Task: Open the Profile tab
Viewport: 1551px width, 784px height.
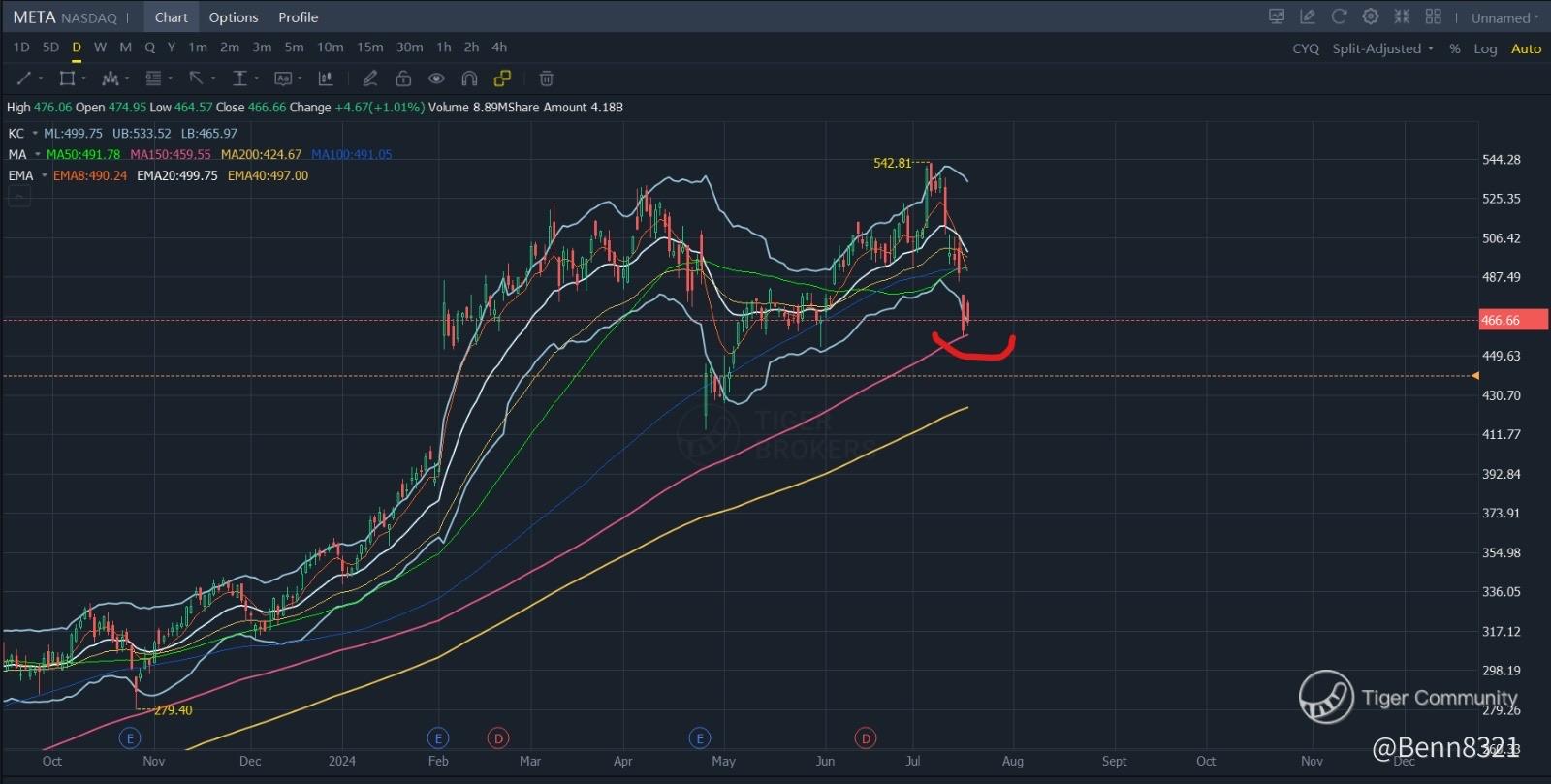Action: [x=298, y=17]
